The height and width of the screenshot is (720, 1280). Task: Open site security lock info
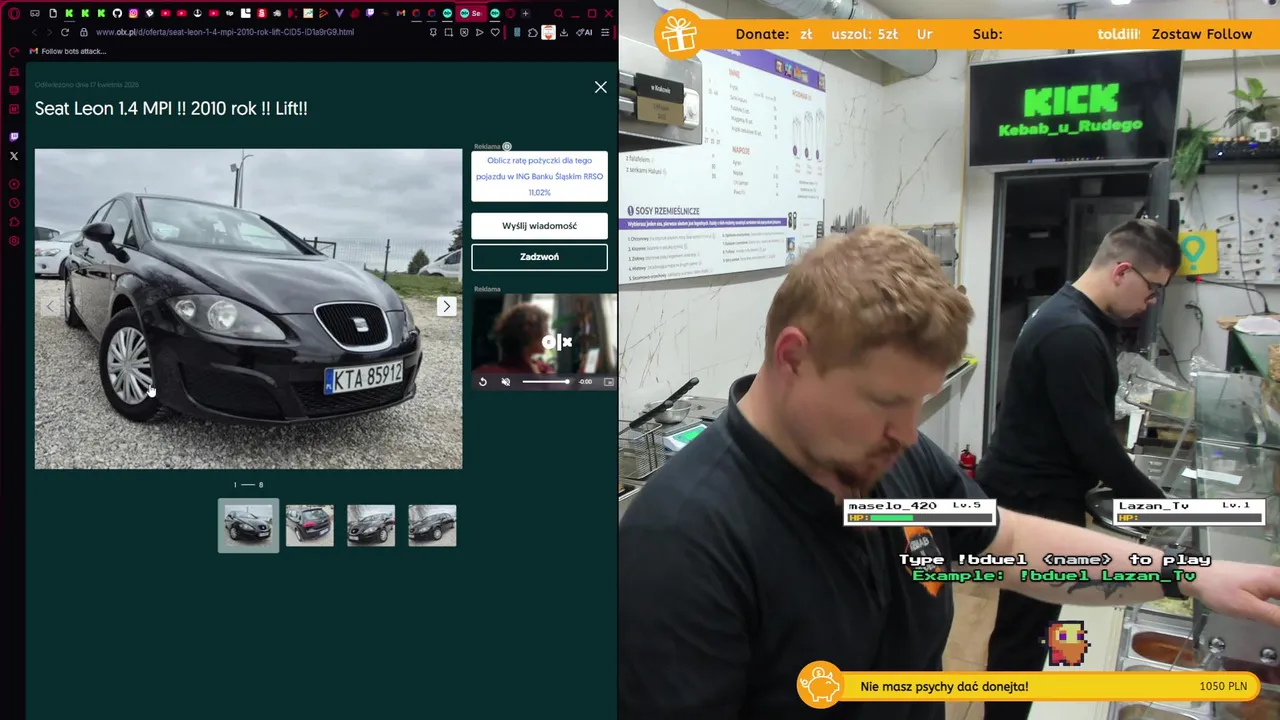pos(84,32)
